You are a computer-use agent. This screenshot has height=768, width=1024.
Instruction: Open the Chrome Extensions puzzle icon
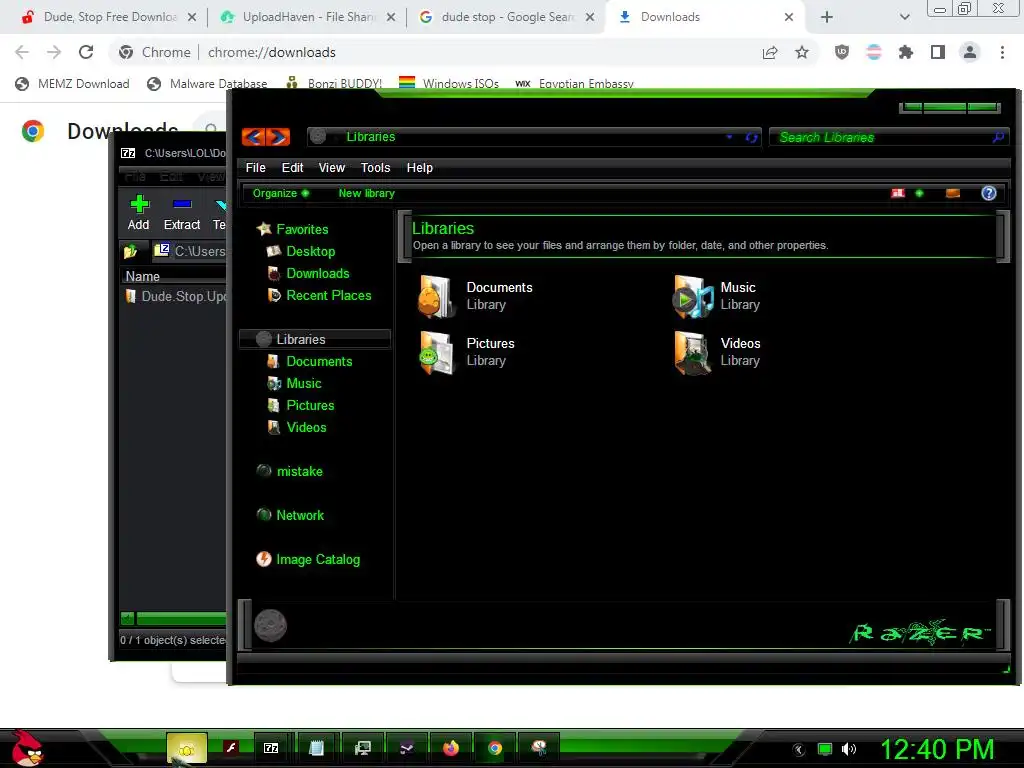click(x=906, y=52)
